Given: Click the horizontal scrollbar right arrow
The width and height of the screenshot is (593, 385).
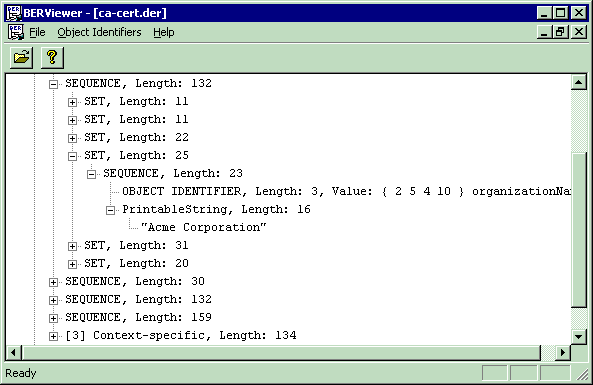Looking at the screenshot, I should coord(563,352).
